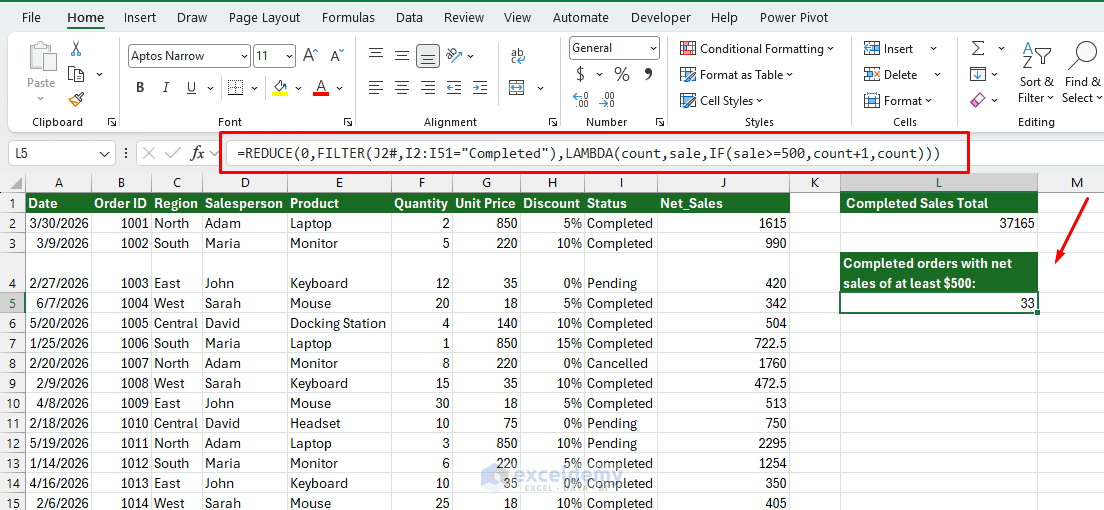Click the Name Box showing L5
This screenshot has height=510, width=1104.
pos(61,153)
